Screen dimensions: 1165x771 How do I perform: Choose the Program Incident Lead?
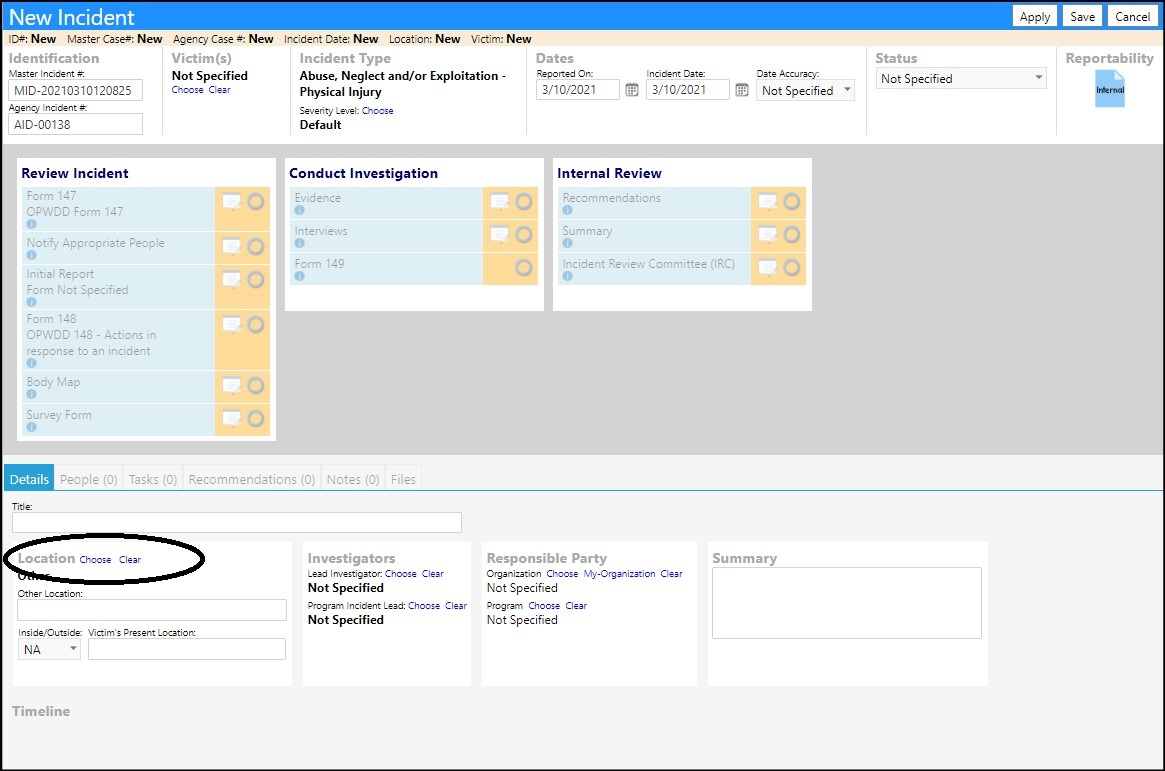coord(424,605)
